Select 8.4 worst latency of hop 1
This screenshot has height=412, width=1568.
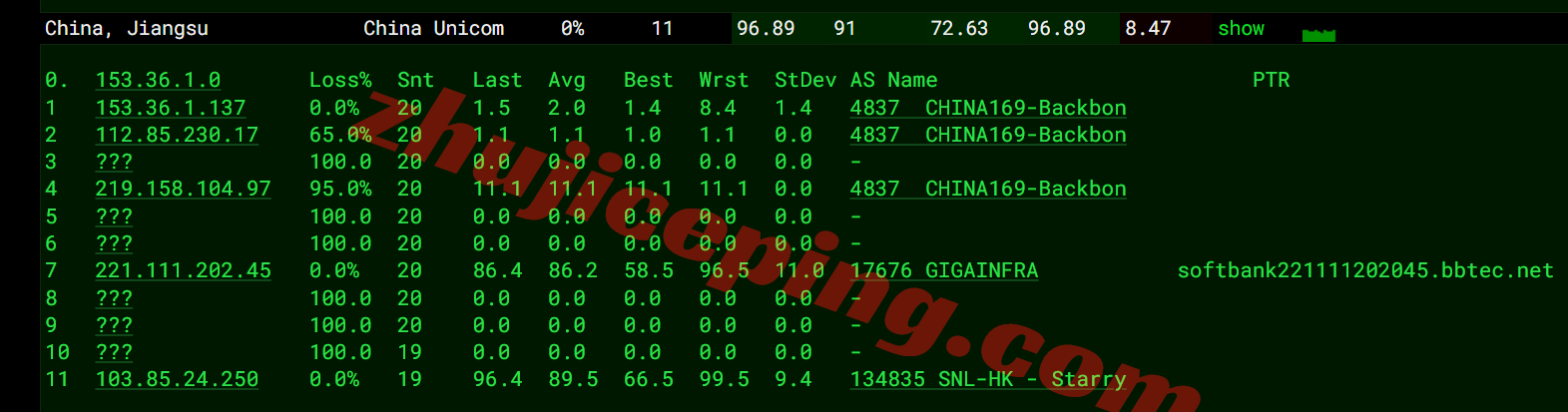(x=718, y=108)
